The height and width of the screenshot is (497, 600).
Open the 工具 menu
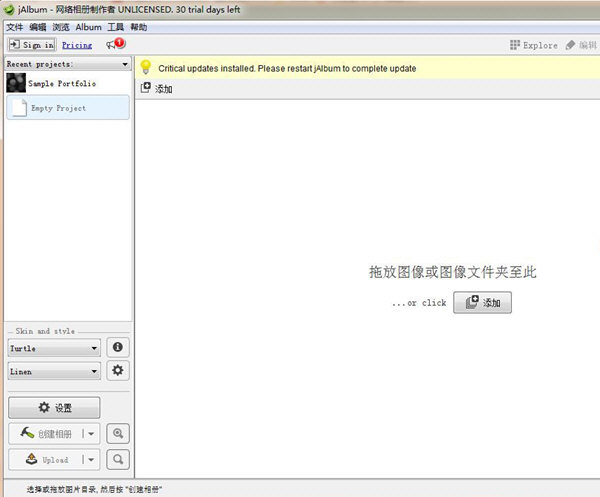116,27
